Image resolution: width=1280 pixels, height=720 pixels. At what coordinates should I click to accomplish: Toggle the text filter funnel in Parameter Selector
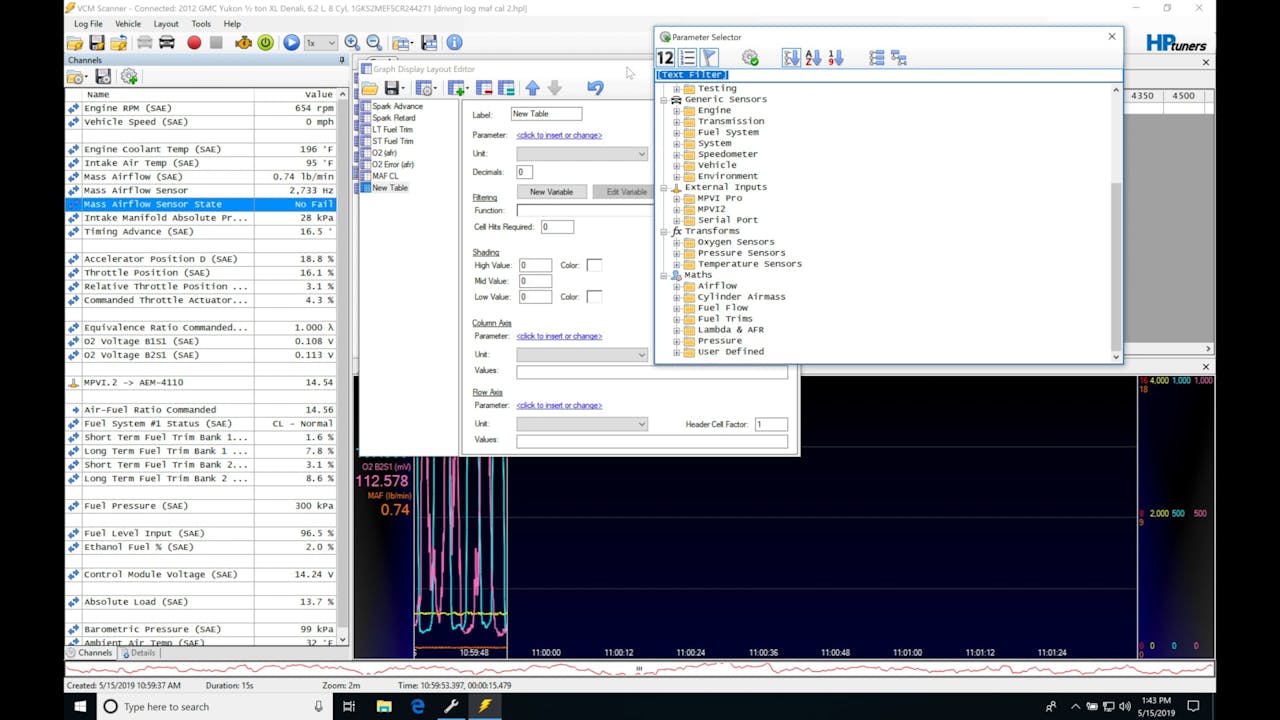(x=708, y=57)
